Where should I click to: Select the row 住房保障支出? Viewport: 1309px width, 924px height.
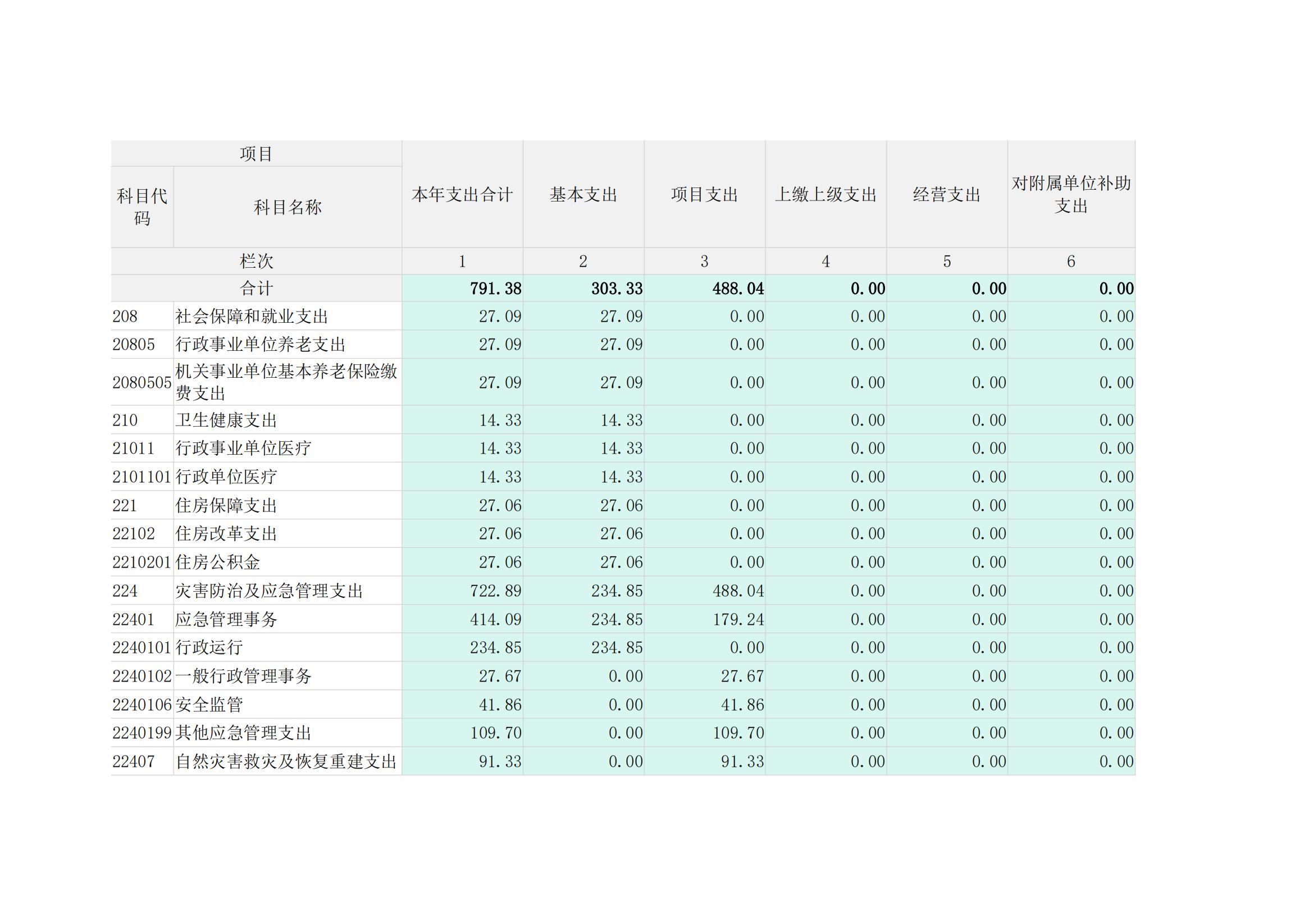pyautogui.click(x=623, y=505)
